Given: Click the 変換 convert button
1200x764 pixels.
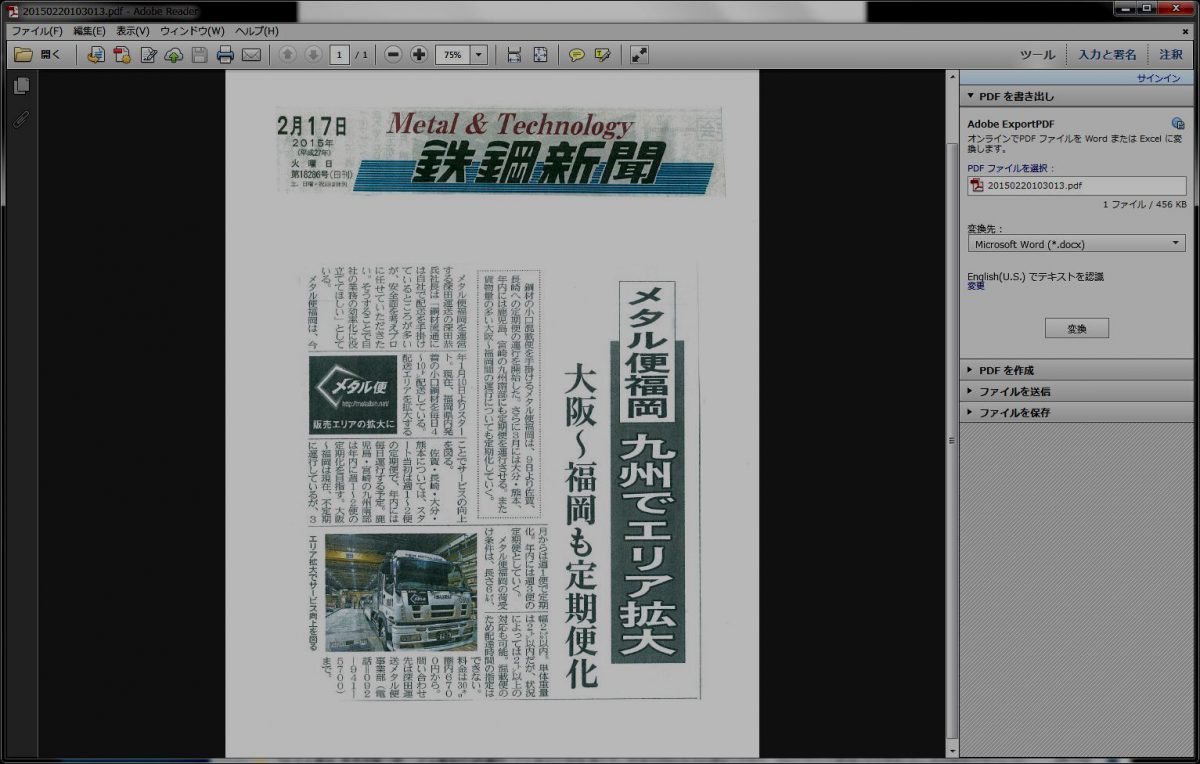Looking at the screenshot, I should click(x=1076, y=328).
